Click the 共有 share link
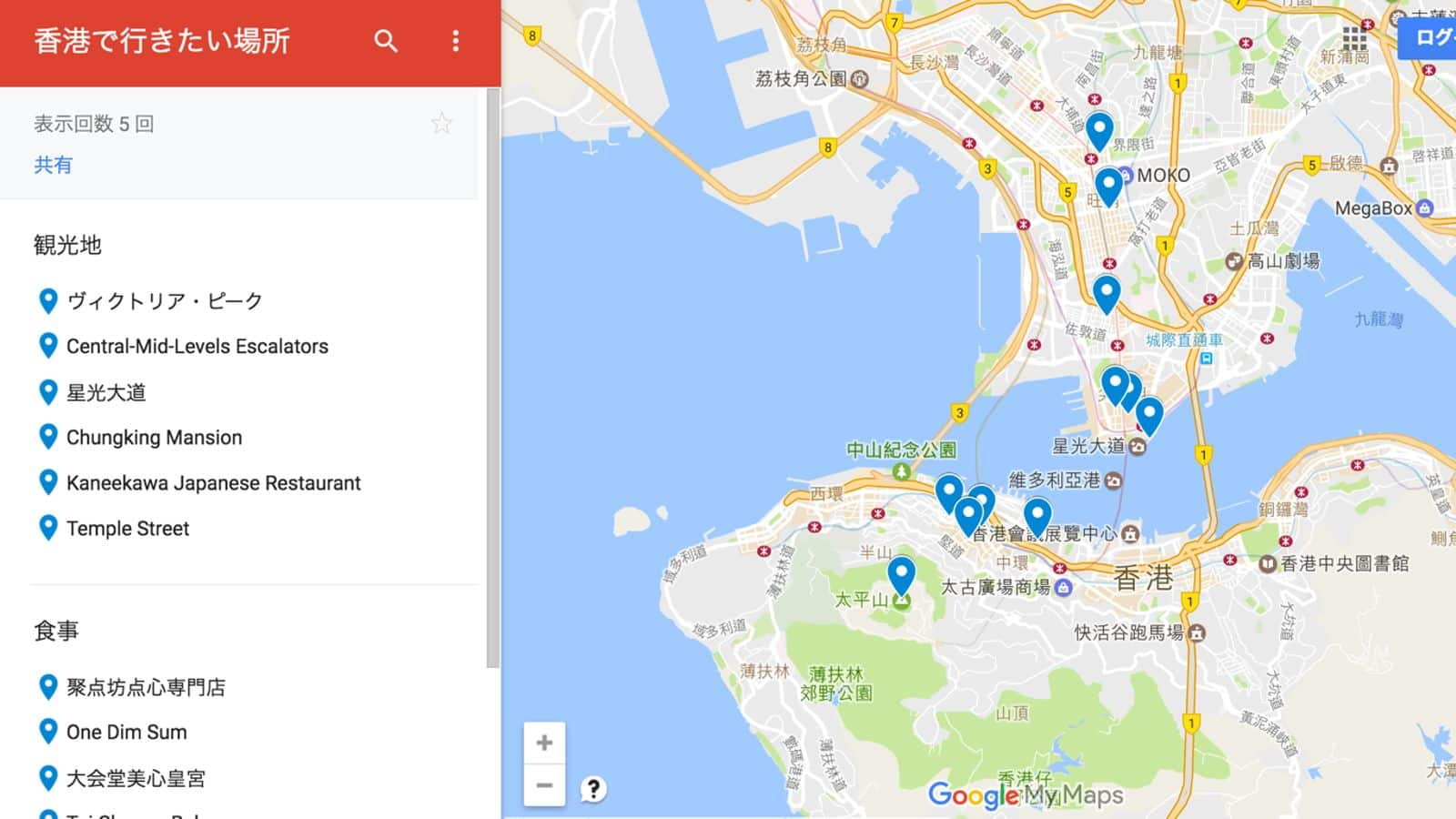Screen dimensions: 1456x819 pyautogui.click(x=53, y=165)
